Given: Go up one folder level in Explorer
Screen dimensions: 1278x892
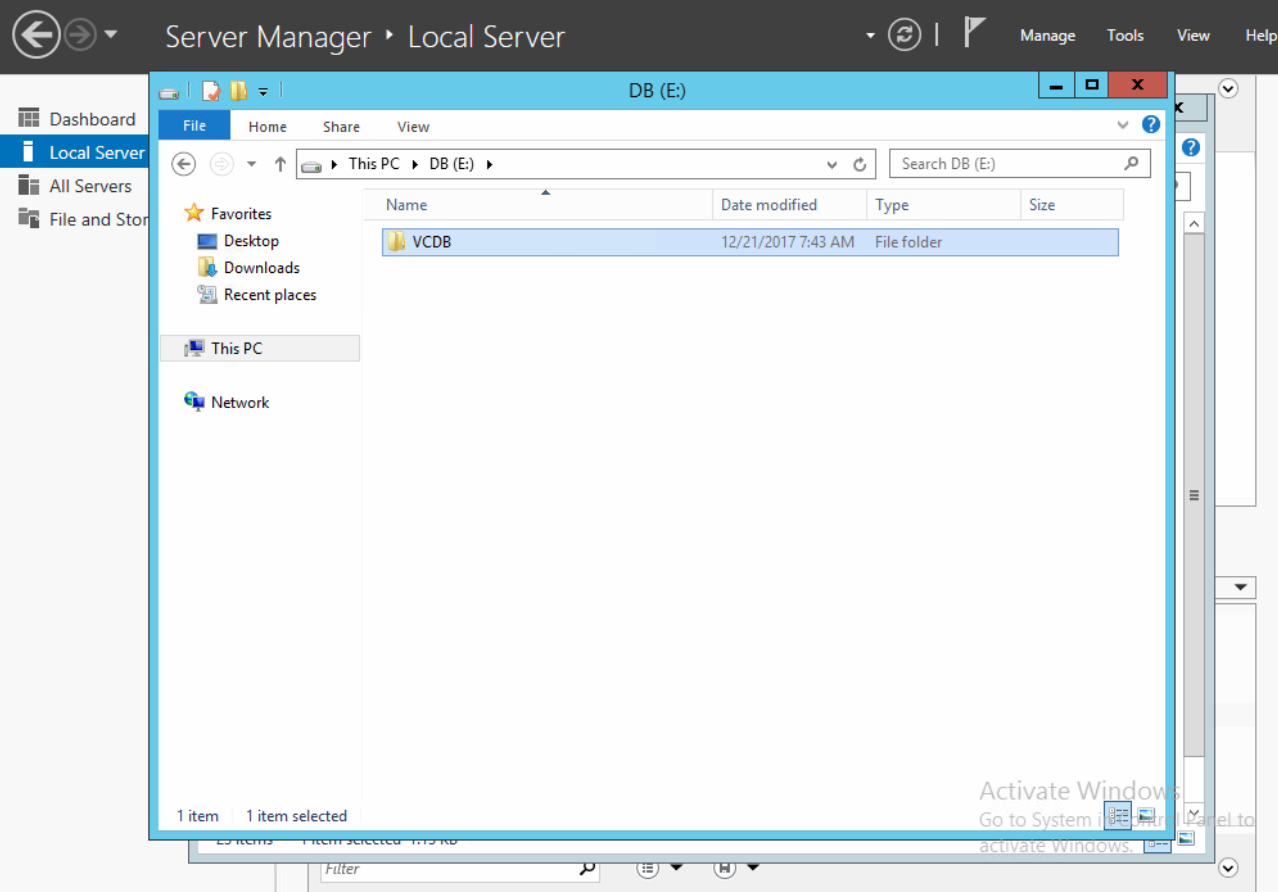Looking at the screenshot, I should (280, 164).
